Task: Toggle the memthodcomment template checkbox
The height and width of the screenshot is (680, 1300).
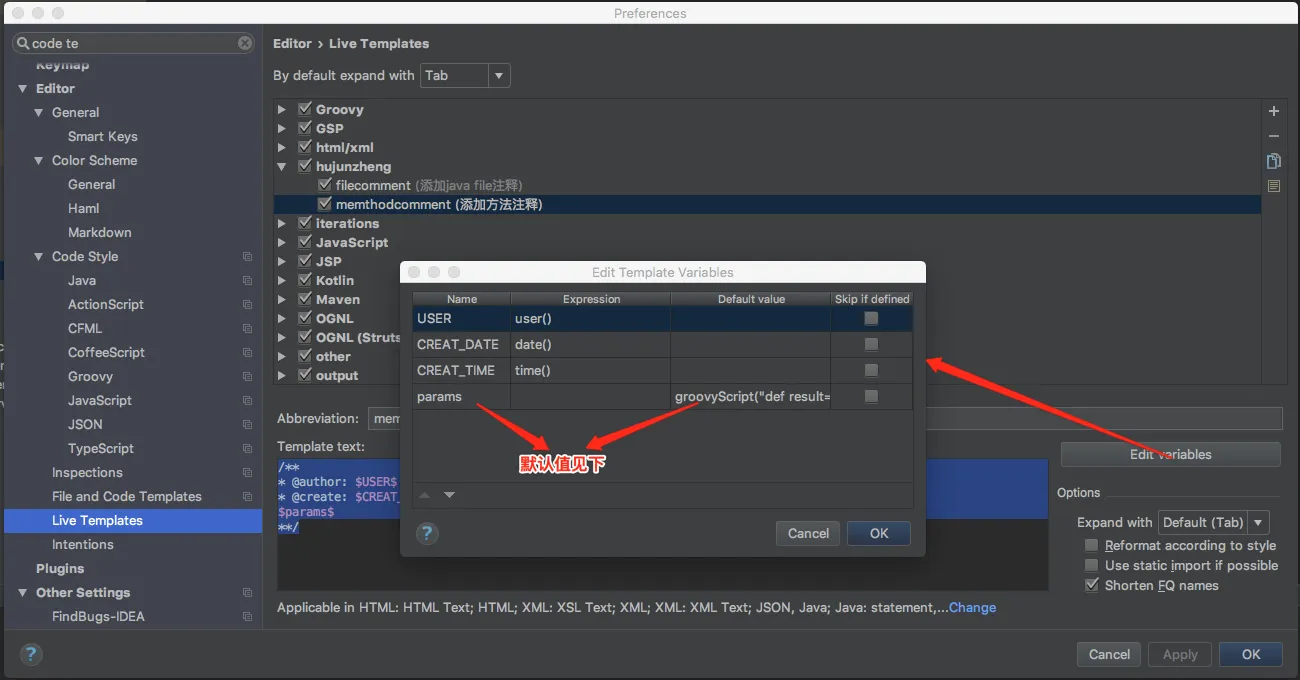Action: click(x=325, y=204)
